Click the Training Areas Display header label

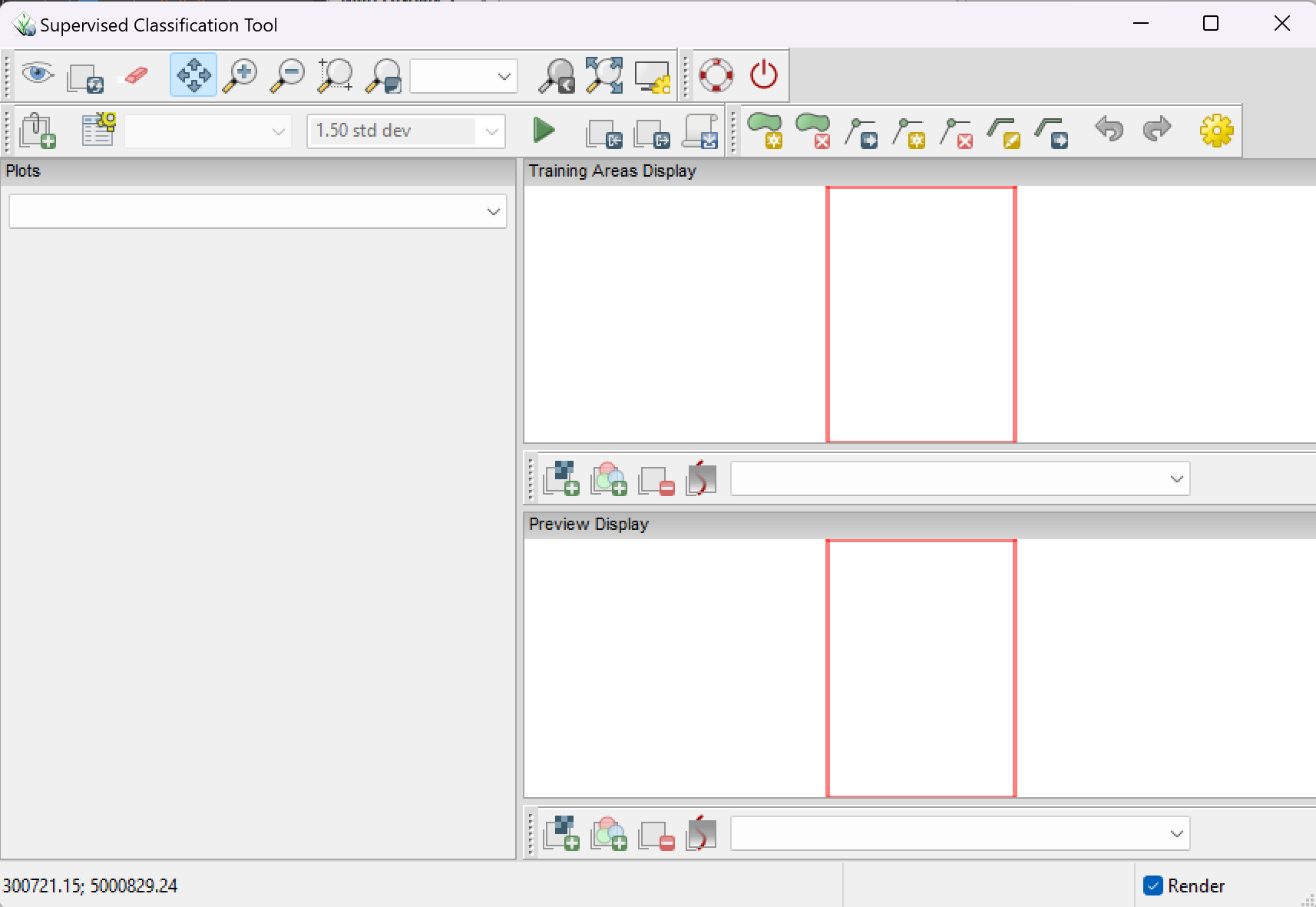coord(613,170)
